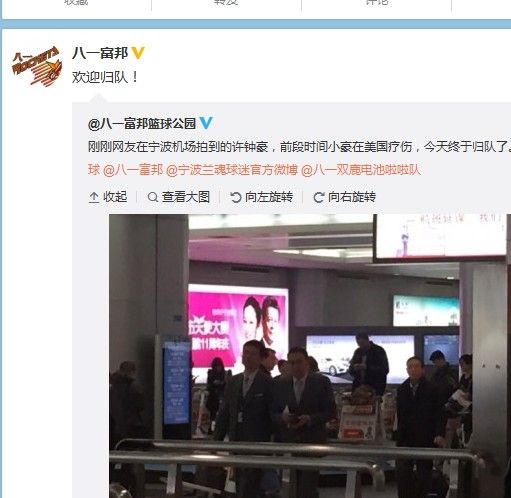View large image via 查看大图
The width and height of the screenshot is (511, 498).
[186, 197]
